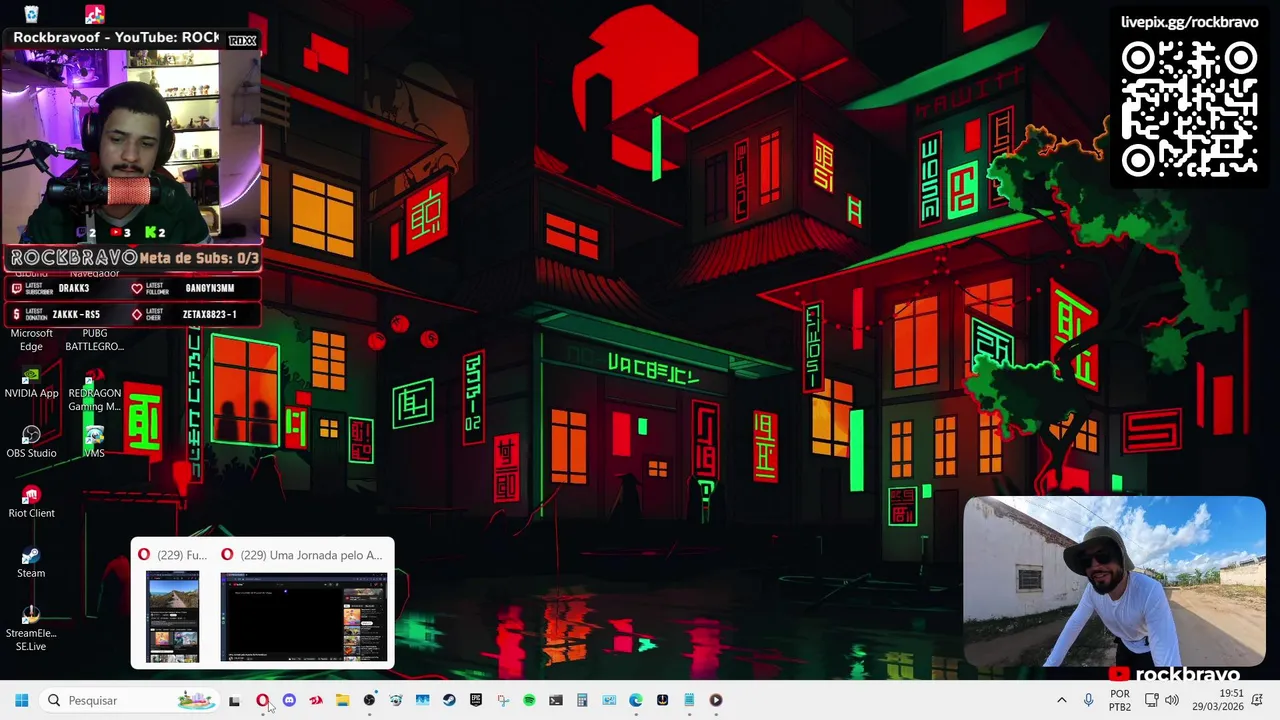Open Epic Games Launcher taskbar icon

point(476,700)
